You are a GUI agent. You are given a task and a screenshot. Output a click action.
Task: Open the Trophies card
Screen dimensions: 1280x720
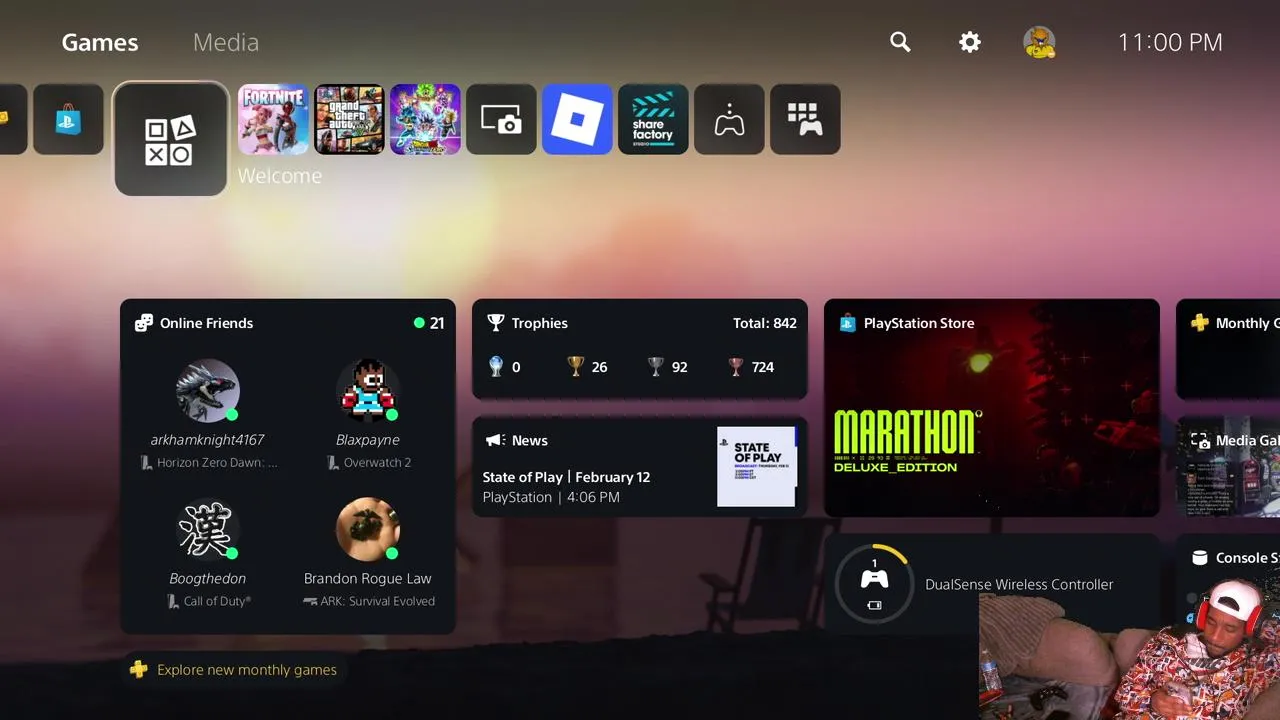(x=640, y=350)
